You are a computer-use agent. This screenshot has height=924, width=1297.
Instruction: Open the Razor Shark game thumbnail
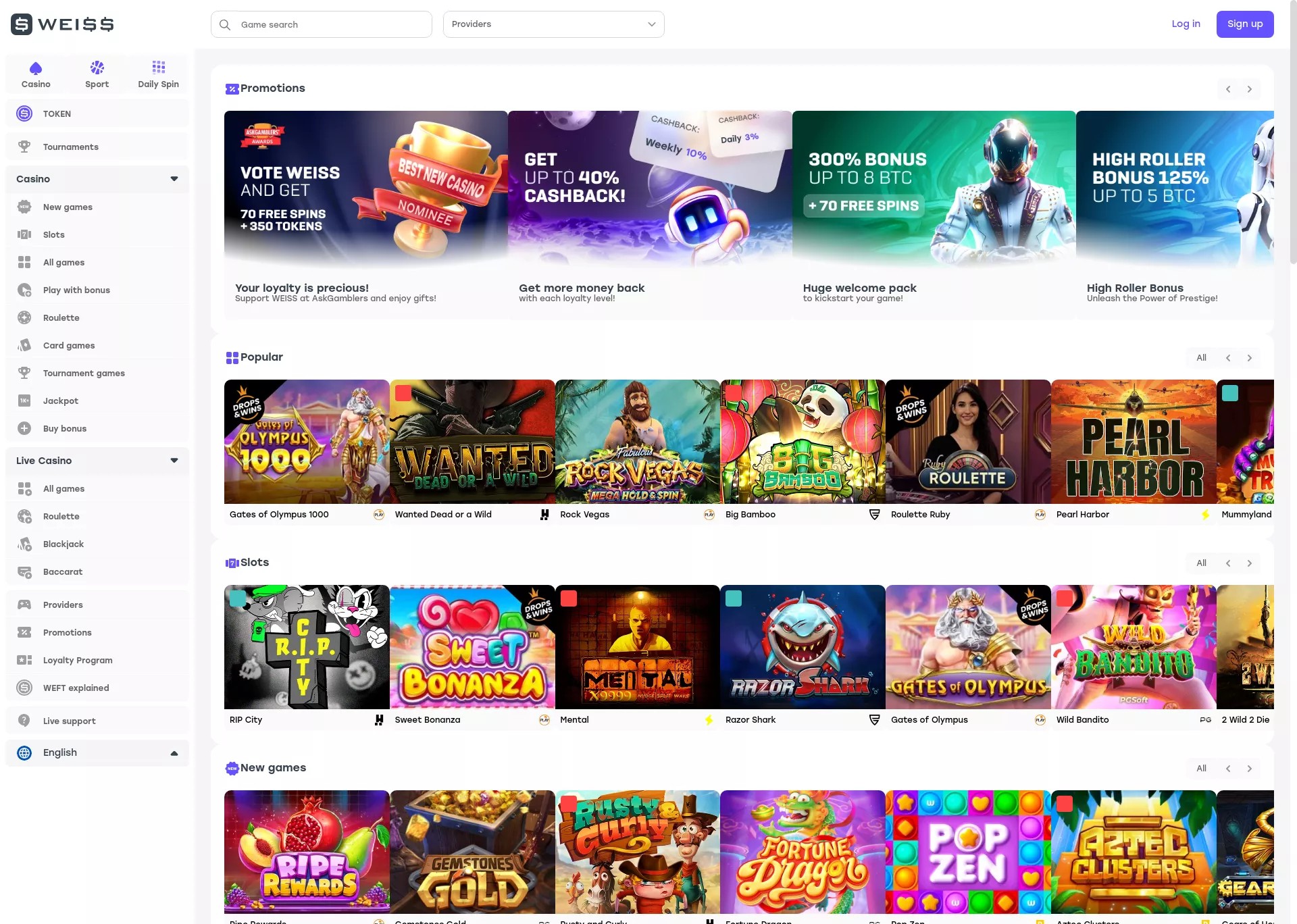pyautogui.click(x=803, y=647)
